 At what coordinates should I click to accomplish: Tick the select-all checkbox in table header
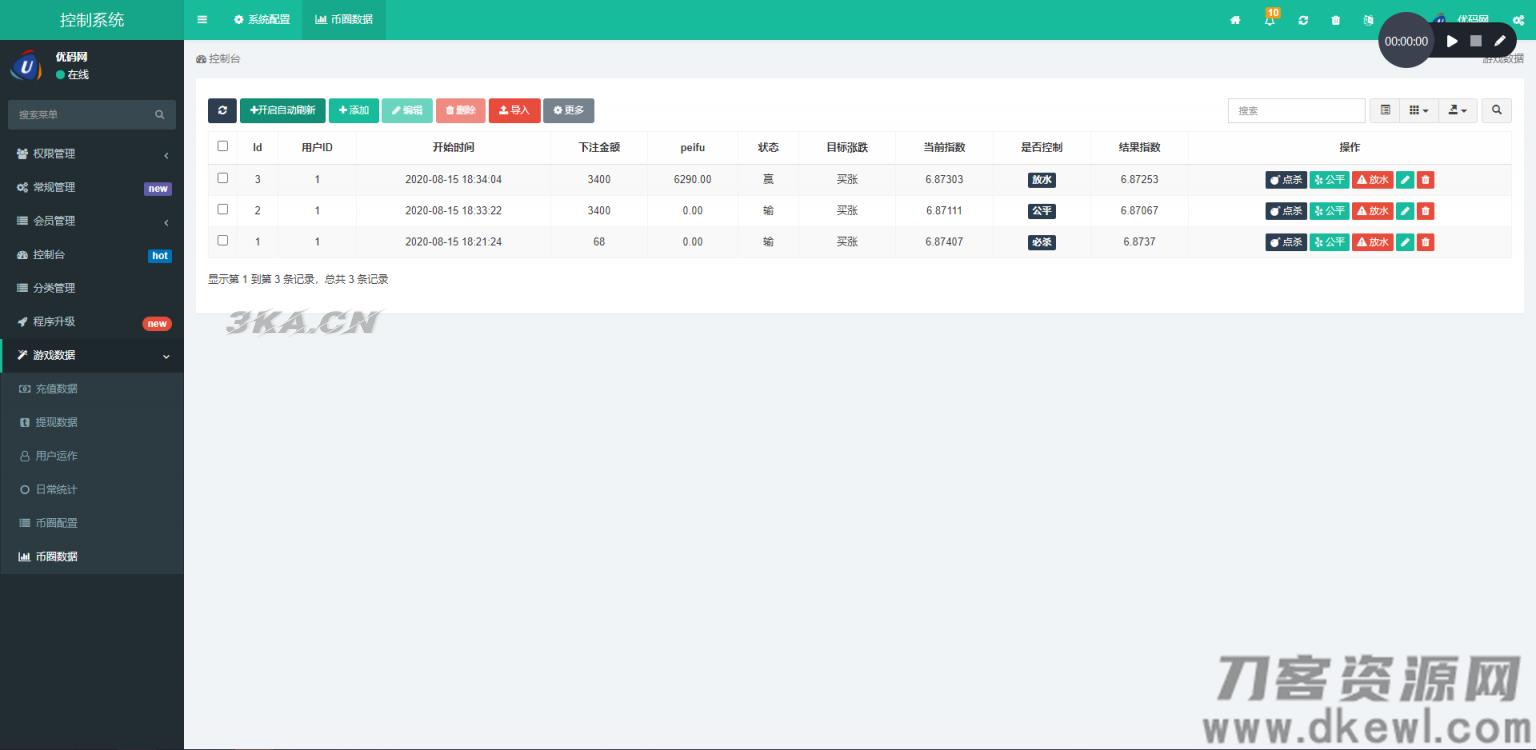(x=223, y=146)
